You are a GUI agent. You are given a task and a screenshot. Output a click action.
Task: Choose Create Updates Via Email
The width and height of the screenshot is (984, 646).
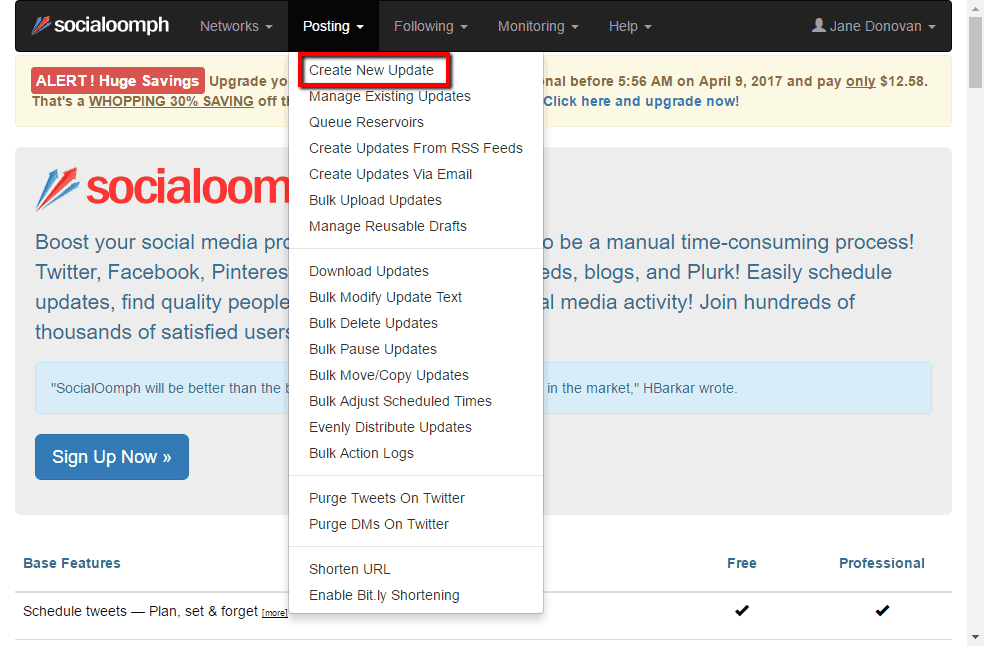[x=390, y=174]
